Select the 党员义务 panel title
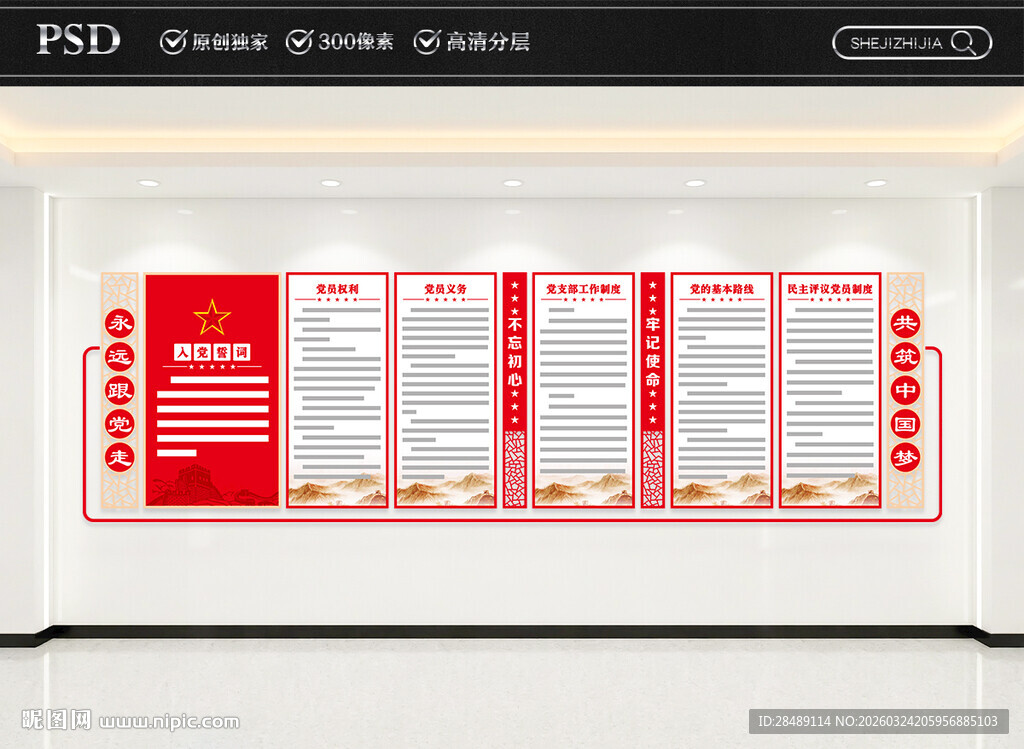 445,289
